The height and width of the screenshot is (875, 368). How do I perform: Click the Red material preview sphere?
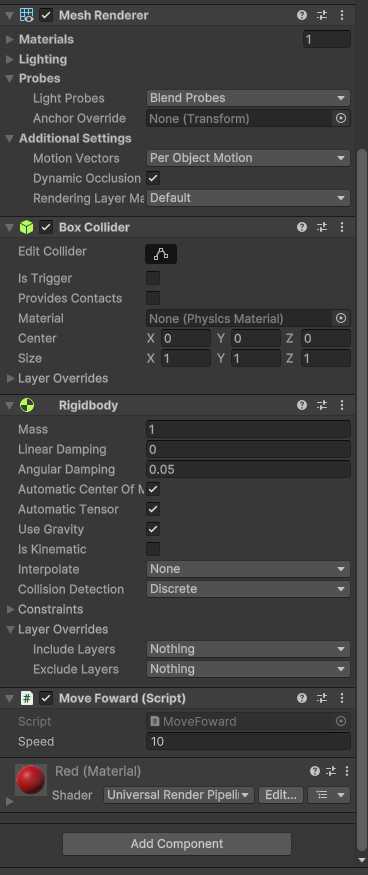coord(31,780)
